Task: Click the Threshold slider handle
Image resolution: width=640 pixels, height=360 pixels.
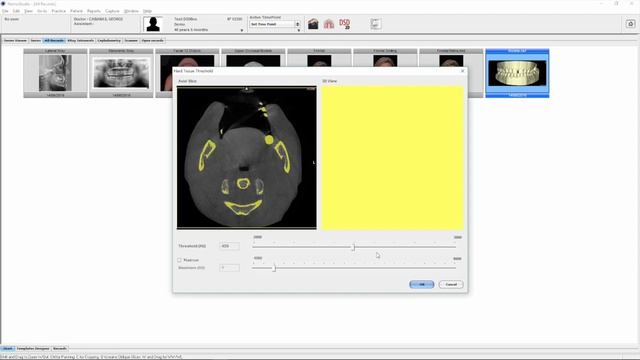Action: (x=354, y=247)
